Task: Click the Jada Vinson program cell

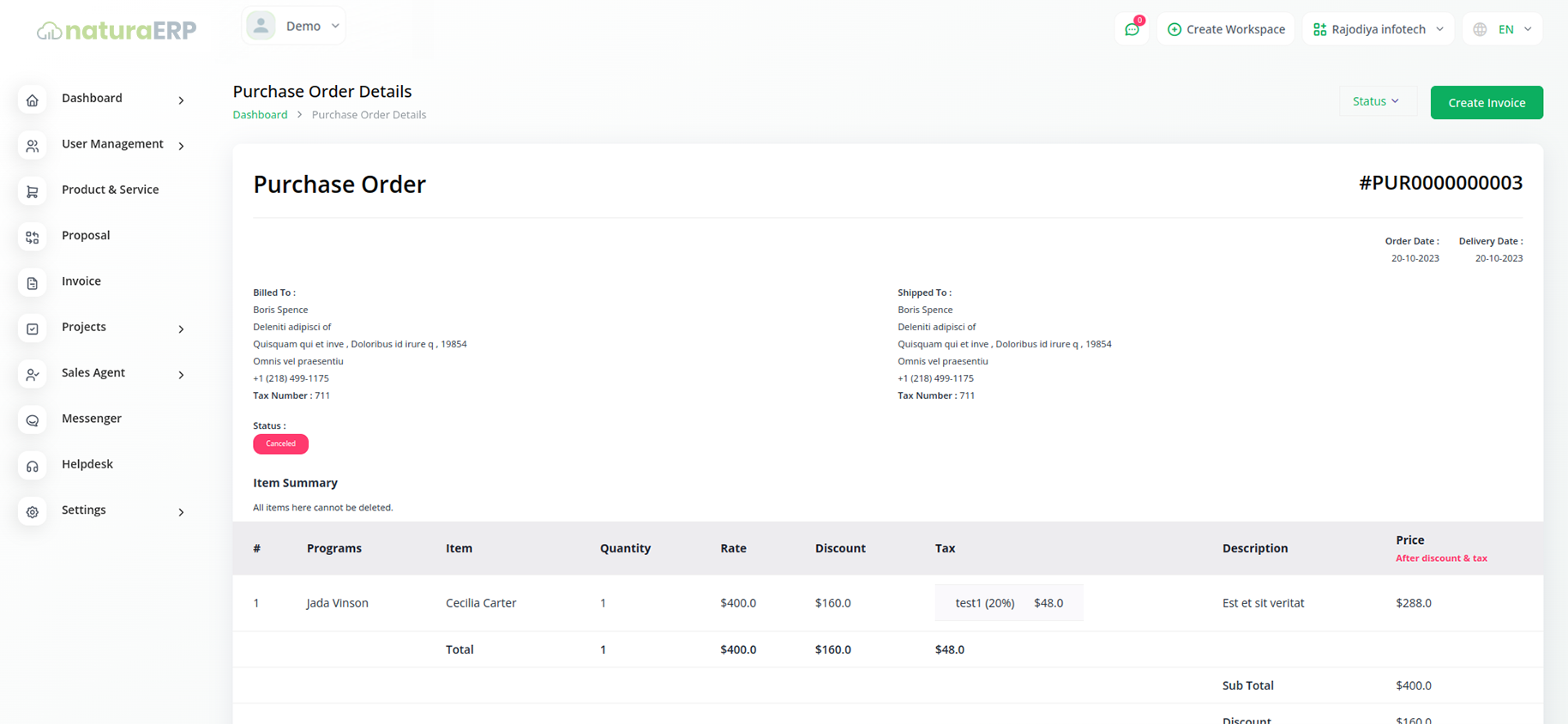Action: pos(338,603)
